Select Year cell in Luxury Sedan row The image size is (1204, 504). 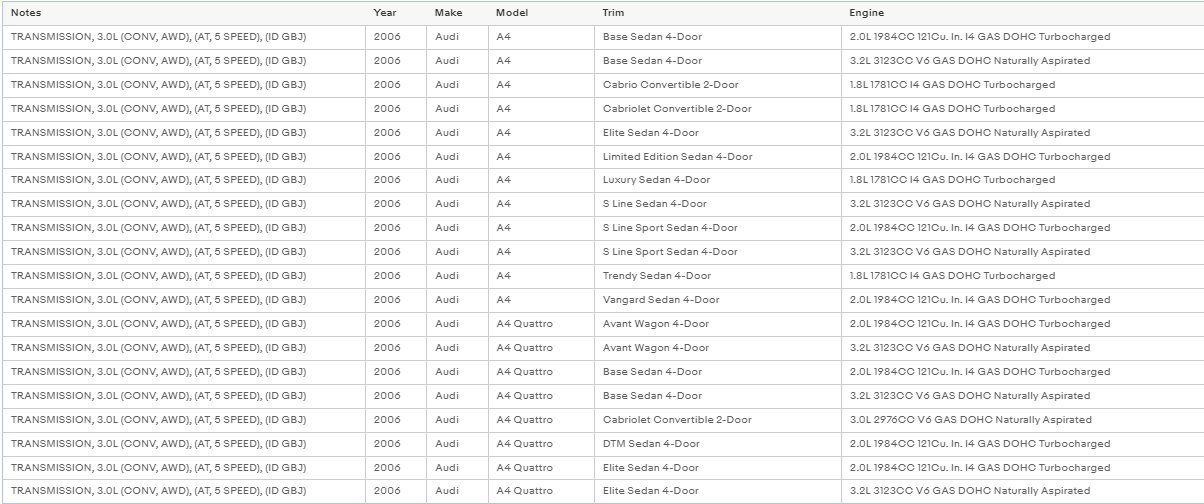[396, 181]
